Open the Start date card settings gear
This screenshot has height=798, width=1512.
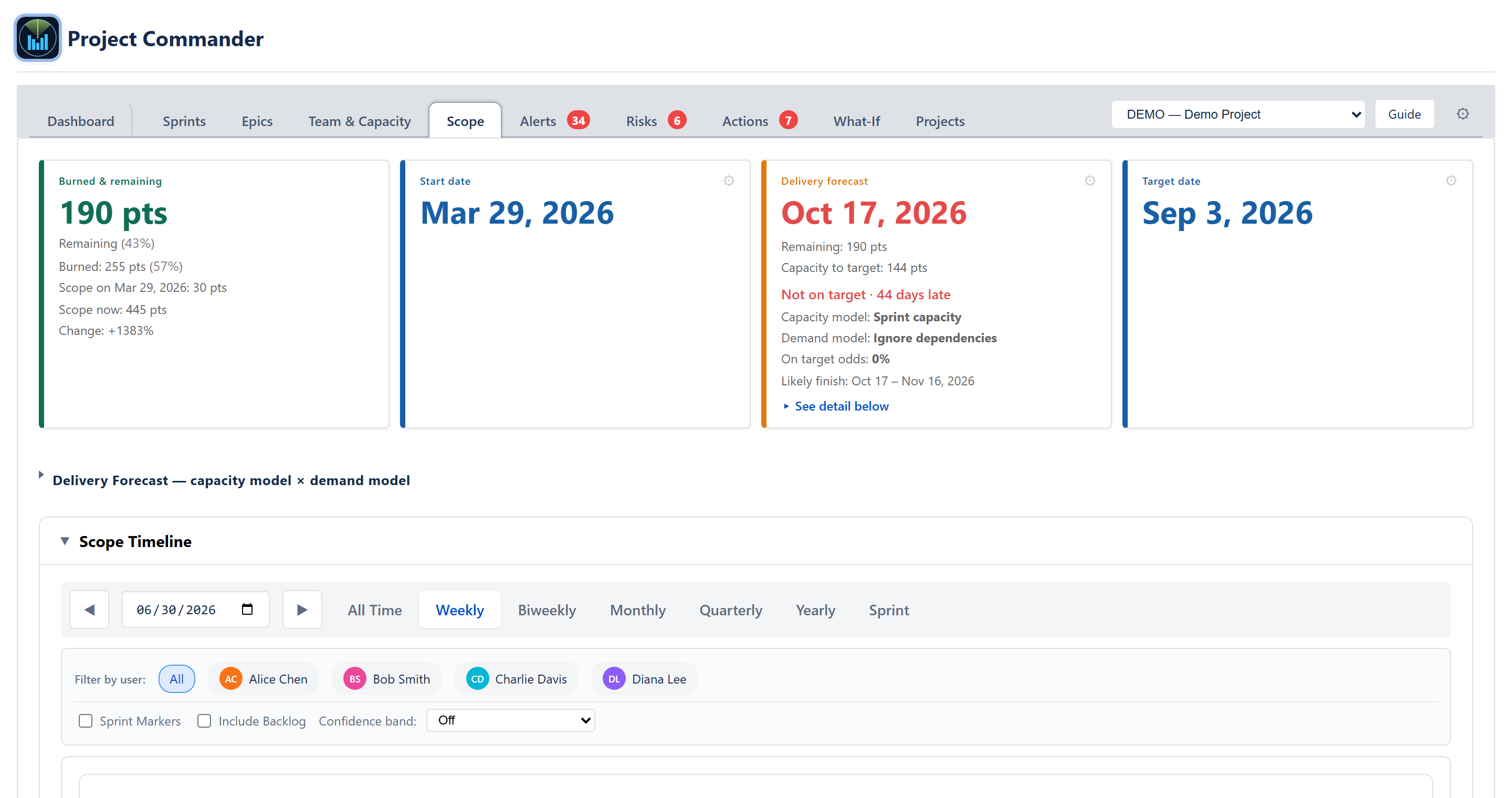click(x=728, y=181)
